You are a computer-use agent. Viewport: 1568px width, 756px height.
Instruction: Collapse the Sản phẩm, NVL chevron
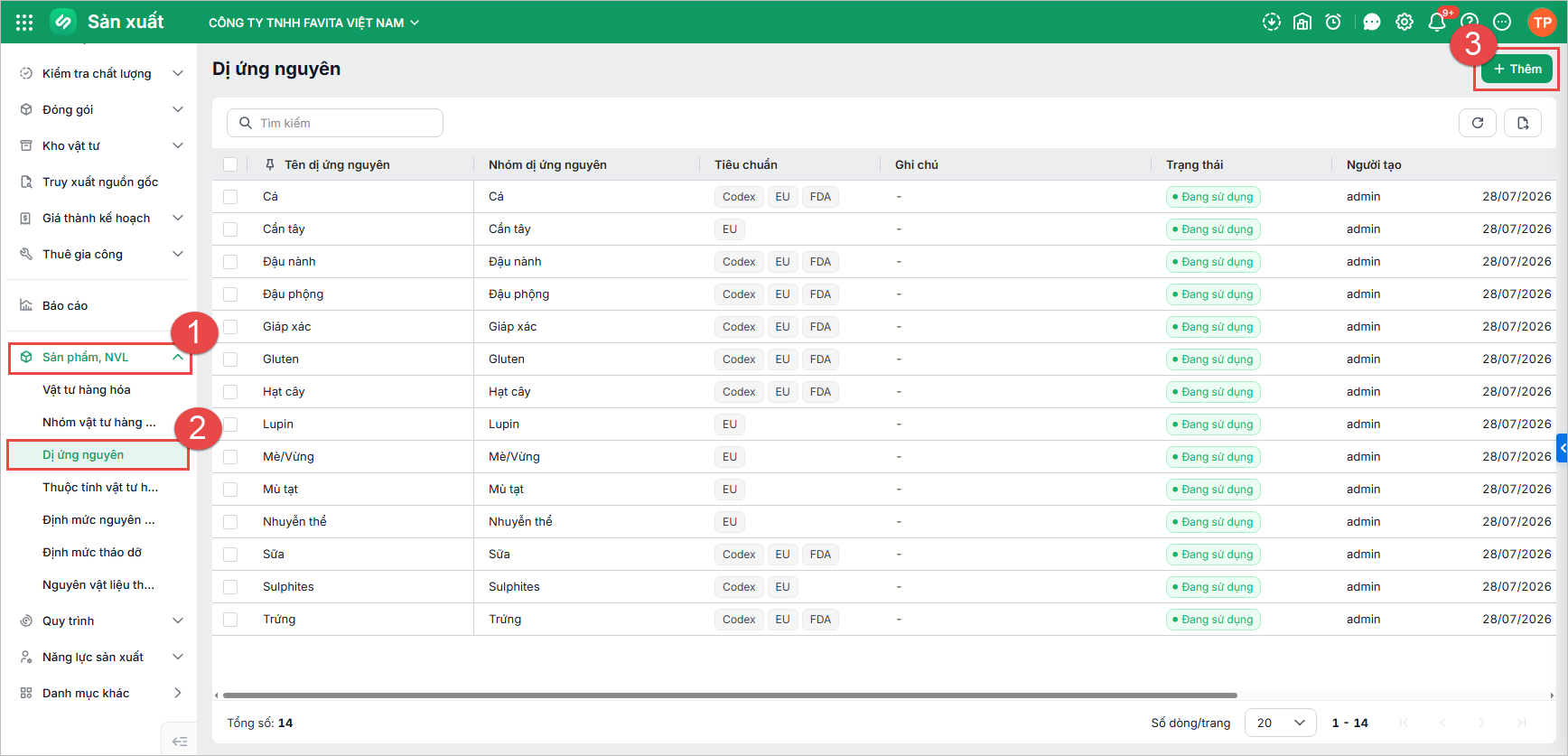[x=178, y=357]
